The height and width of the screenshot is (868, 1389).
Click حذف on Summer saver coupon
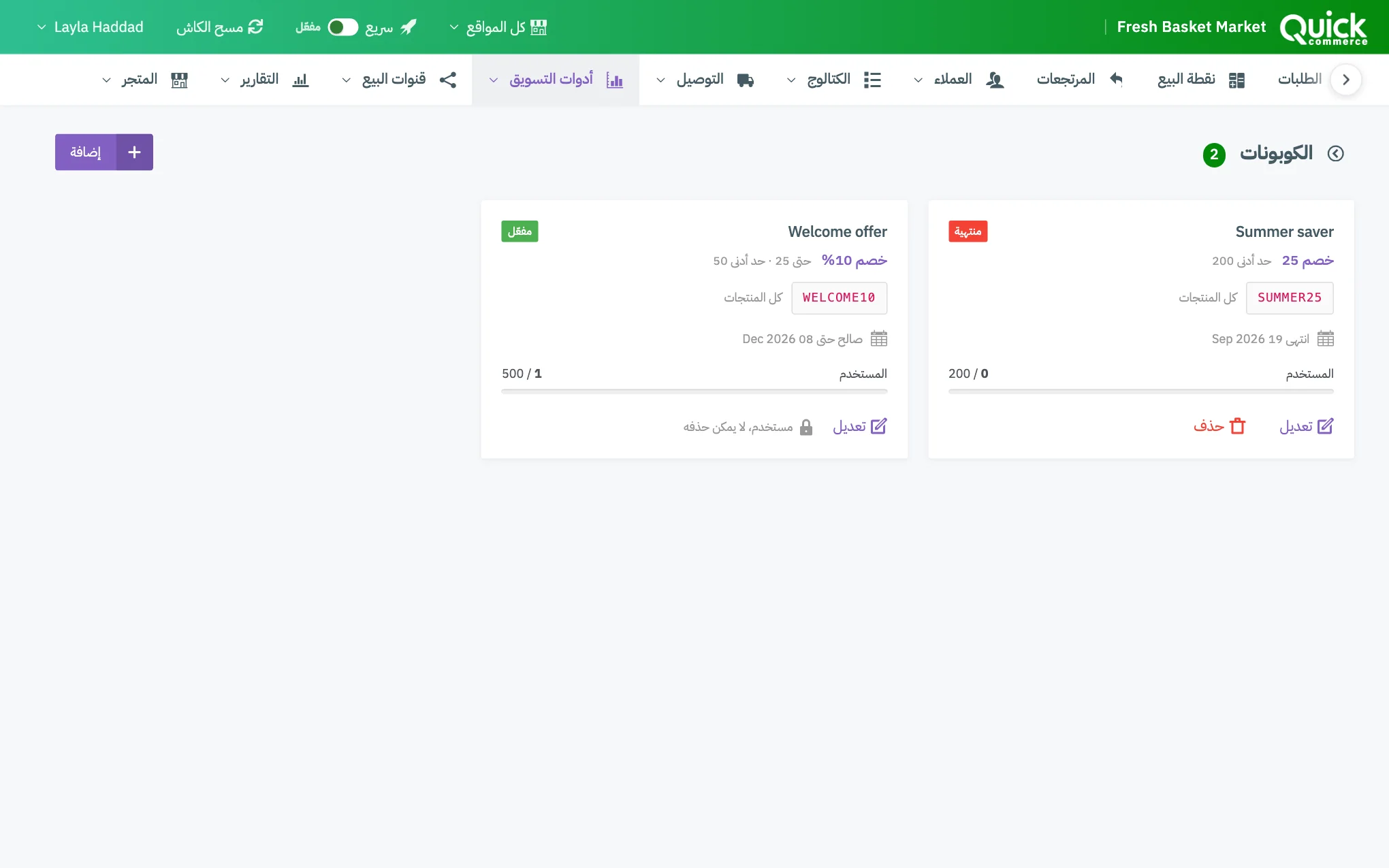click(x=1219, y=426)
